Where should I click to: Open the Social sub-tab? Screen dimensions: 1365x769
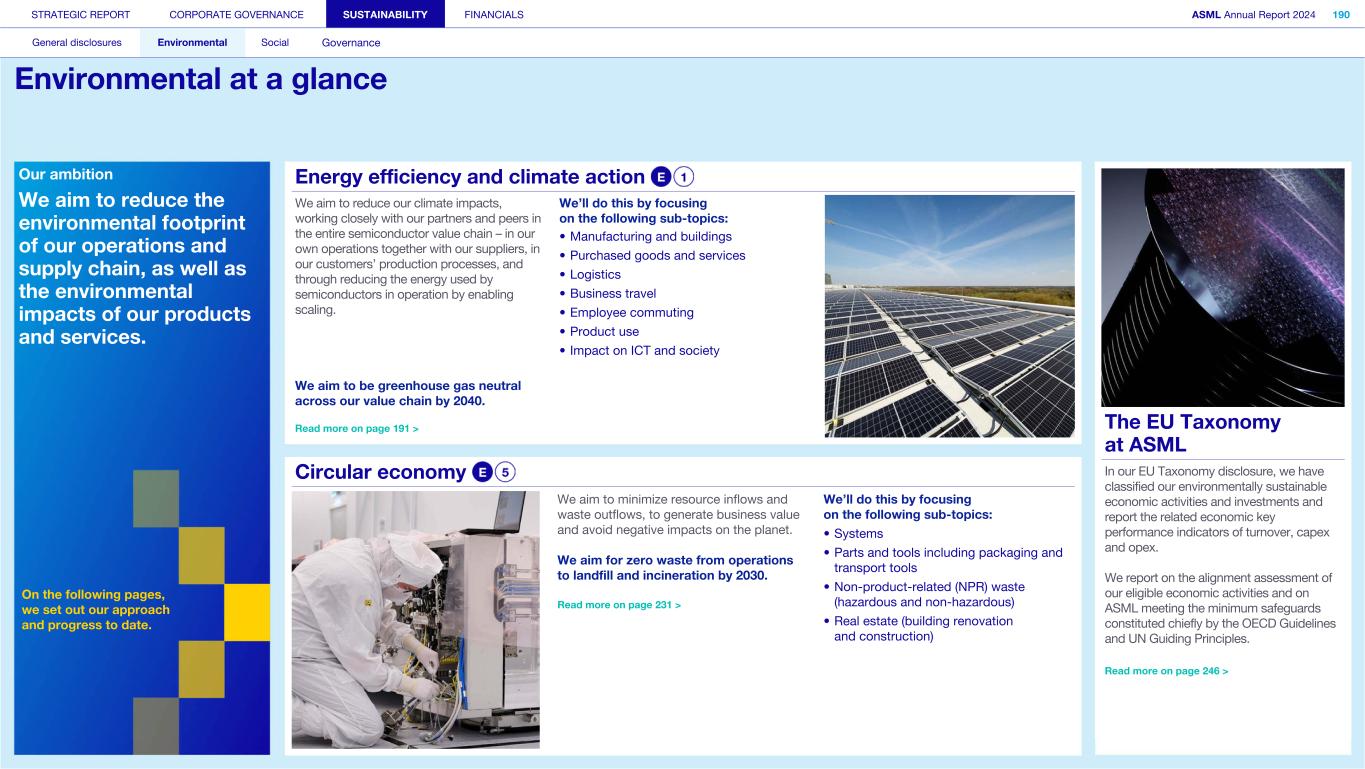pyautogui.click(x=275, y=43)
